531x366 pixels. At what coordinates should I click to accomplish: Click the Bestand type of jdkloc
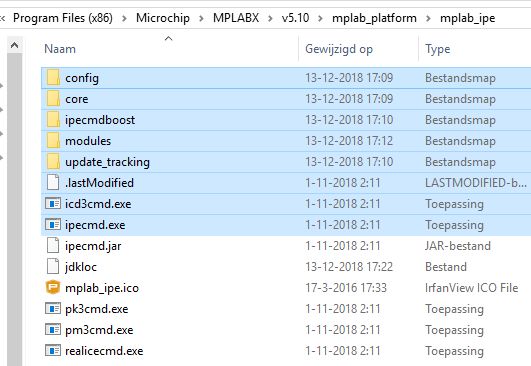tap(446, 267)
